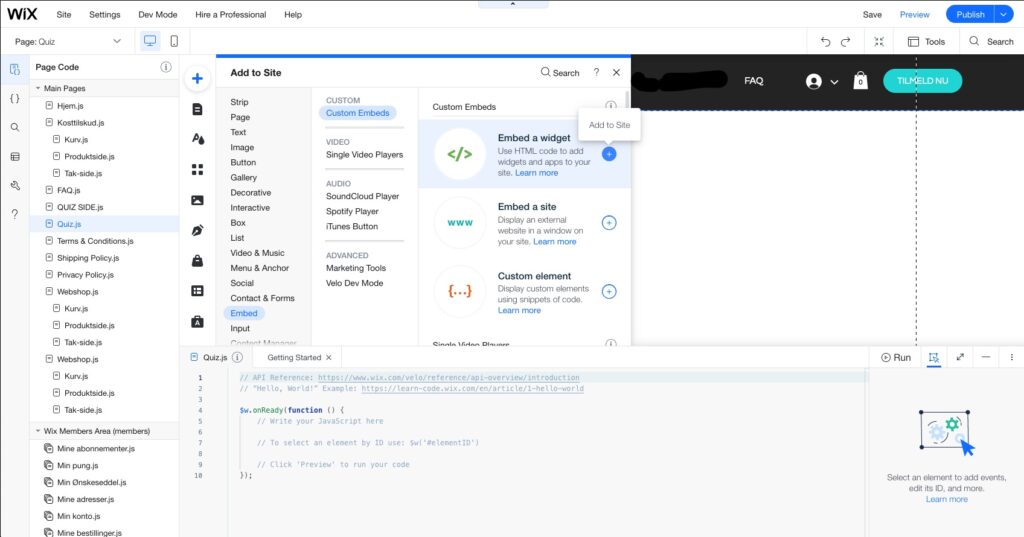Close the Getting Started tab
Screen dimensions: 1024x537
click(328, 357)
